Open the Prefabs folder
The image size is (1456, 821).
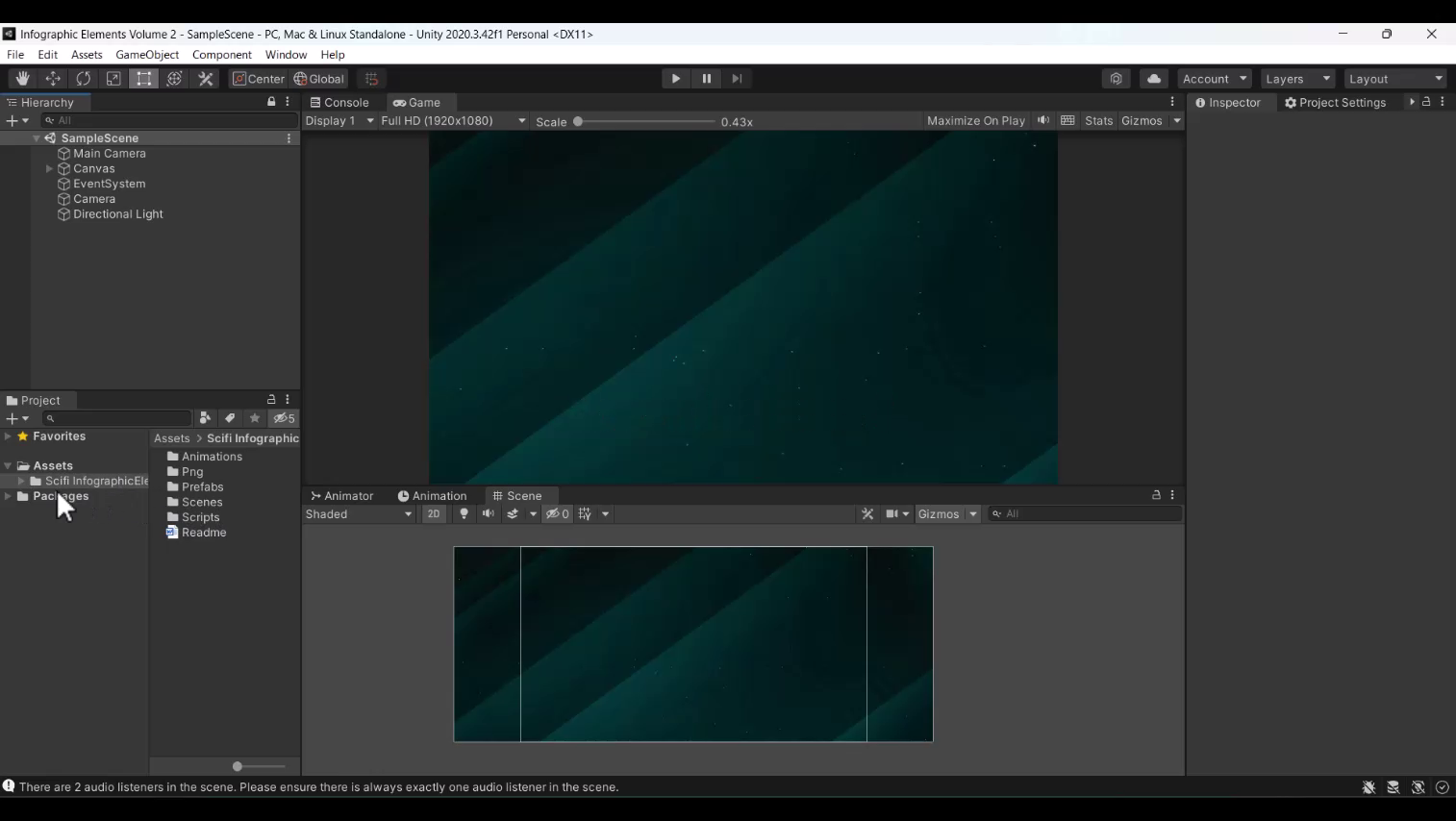(195, 487)
